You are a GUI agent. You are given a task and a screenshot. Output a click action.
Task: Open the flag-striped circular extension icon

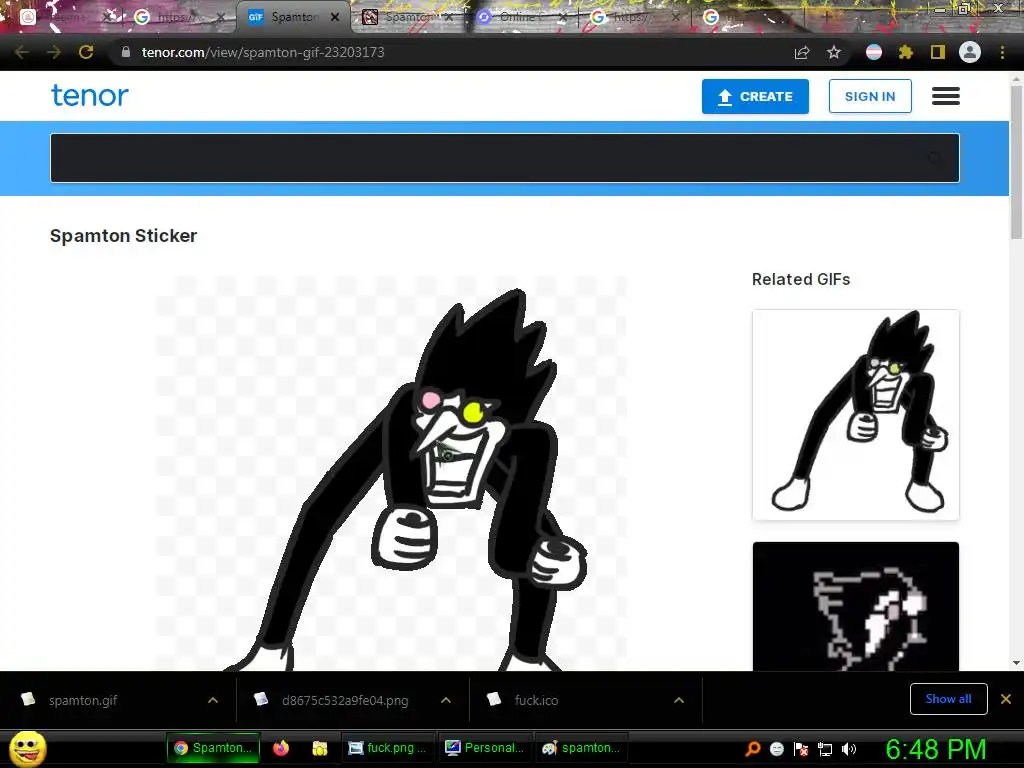pyautogui.click(x=874, y=52)
